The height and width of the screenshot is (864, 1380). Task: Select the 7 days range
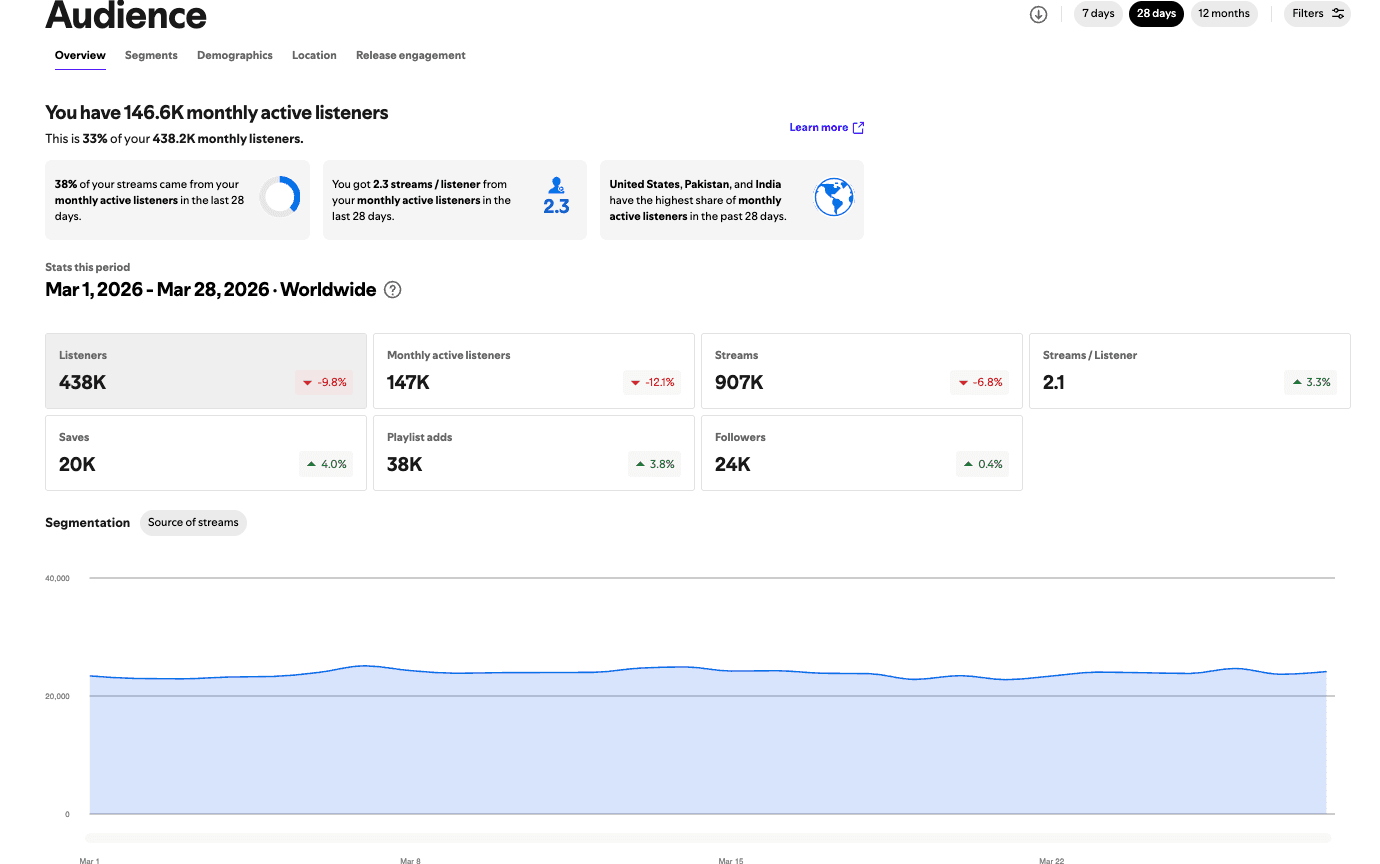(1098, 14)
